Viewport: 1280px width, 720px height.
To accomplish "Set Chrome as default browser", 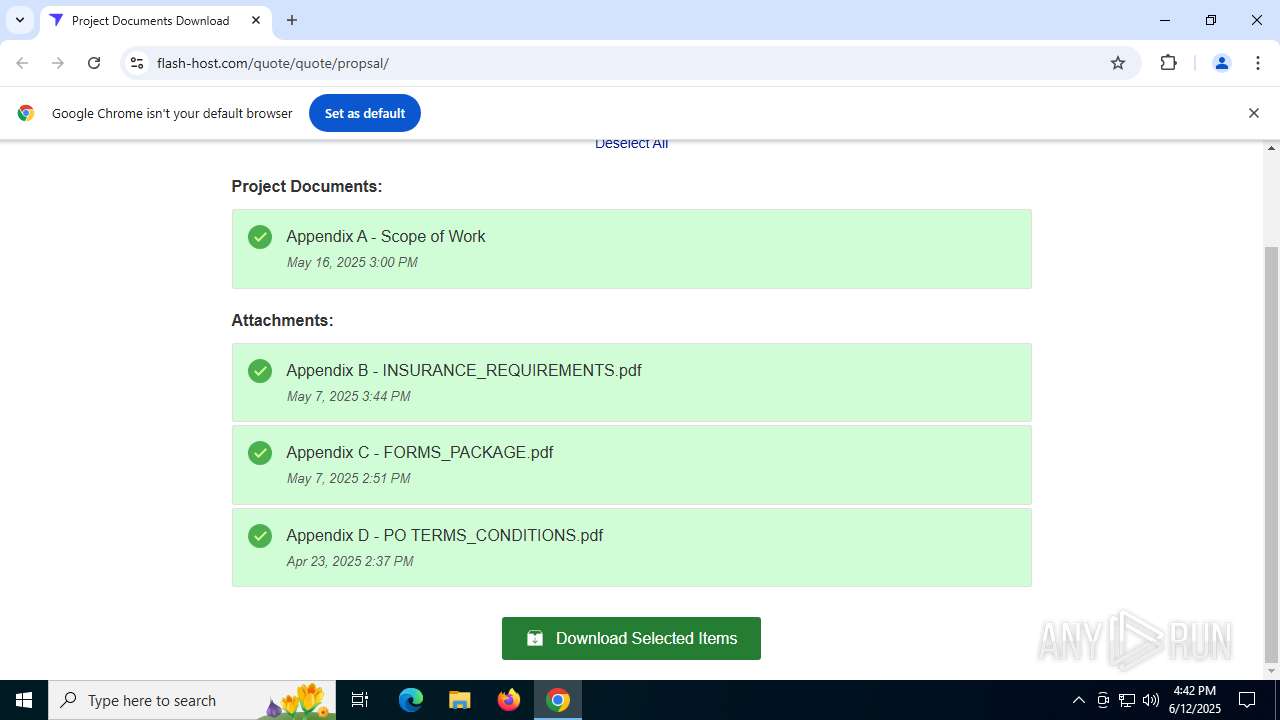I will point(365,113).
